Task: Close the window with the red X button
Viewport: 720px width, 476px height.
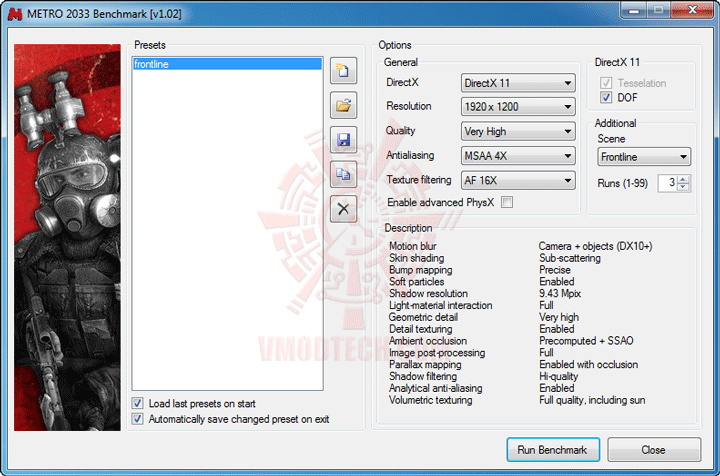Action: point(692,10)
